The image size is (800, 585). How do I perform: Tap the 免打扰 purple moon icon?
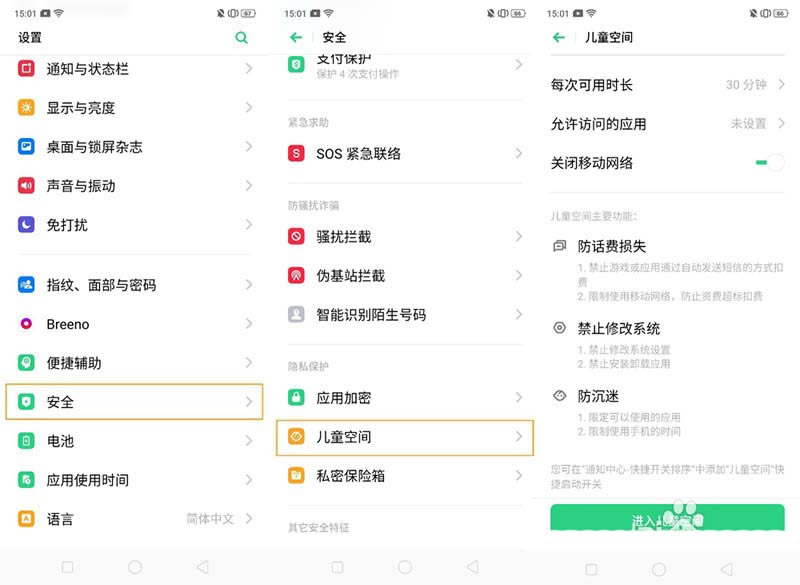(x=26, y=224)
